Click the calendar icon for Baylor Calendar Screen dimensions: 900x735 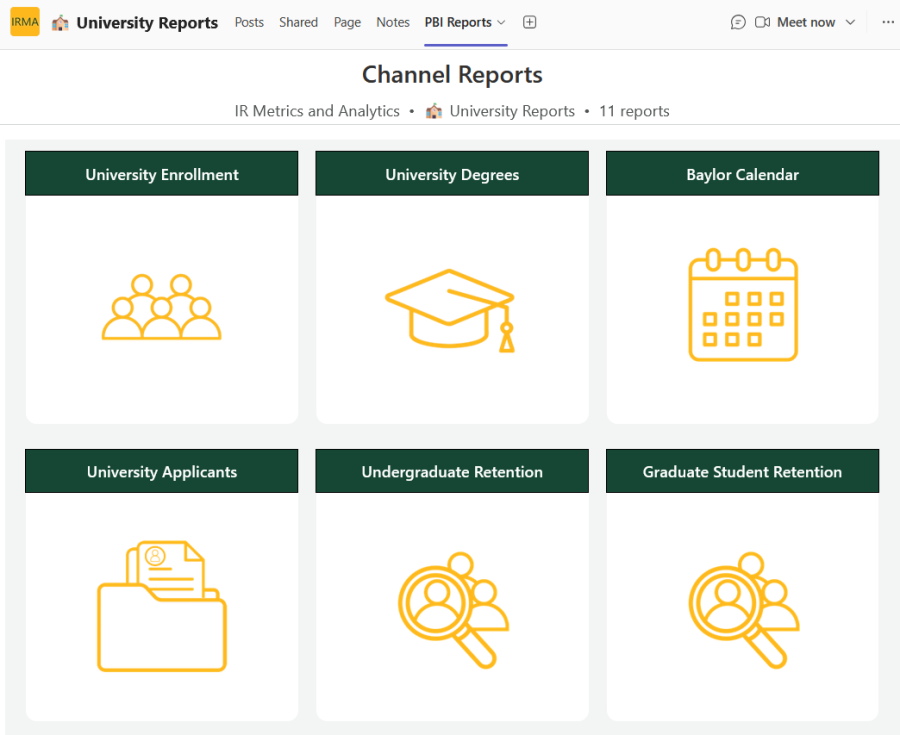pos(743,305)
